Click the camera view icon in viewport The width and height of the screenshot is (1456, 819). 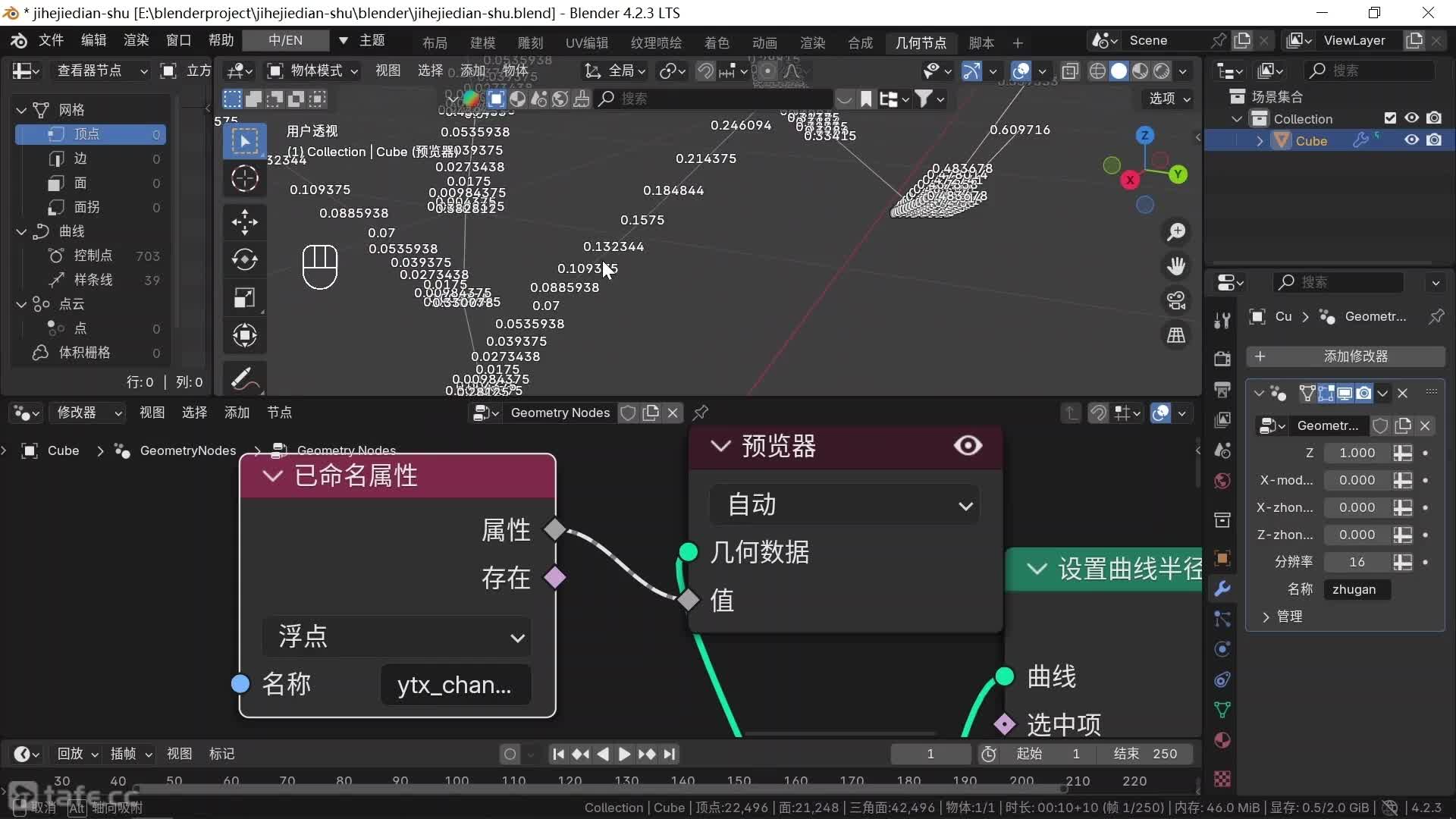(1176, 301)
